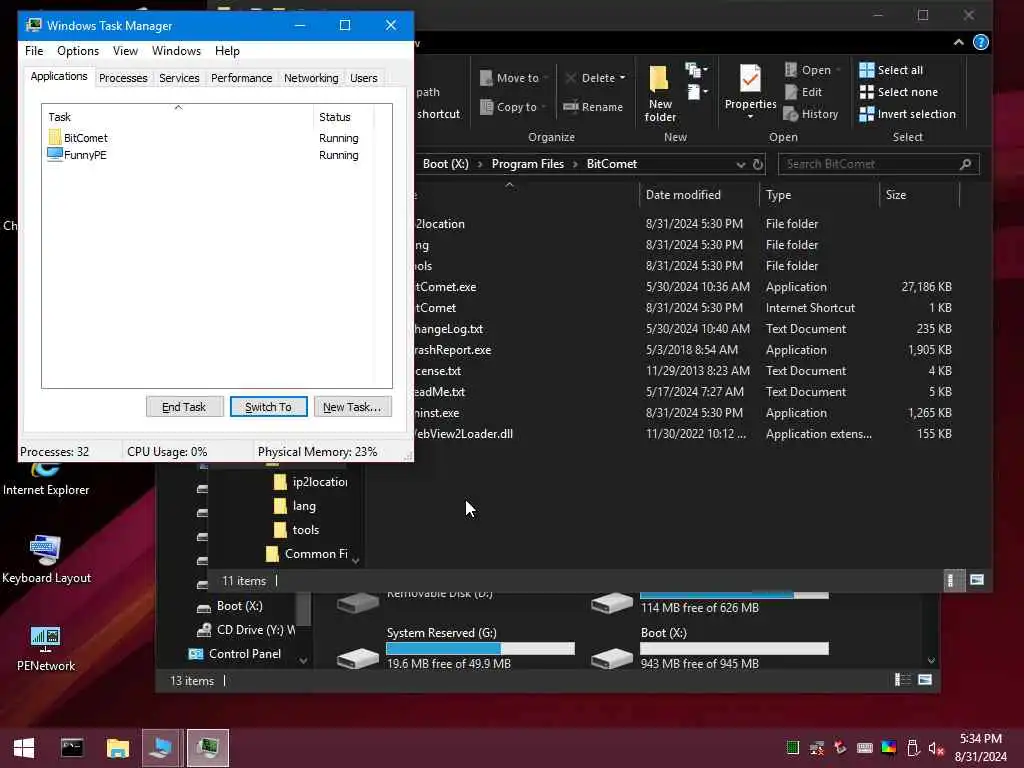Open the Keyboard Layout desktop icon
The width and height of the screenshot is (1024, 768).
click(46, 559)
